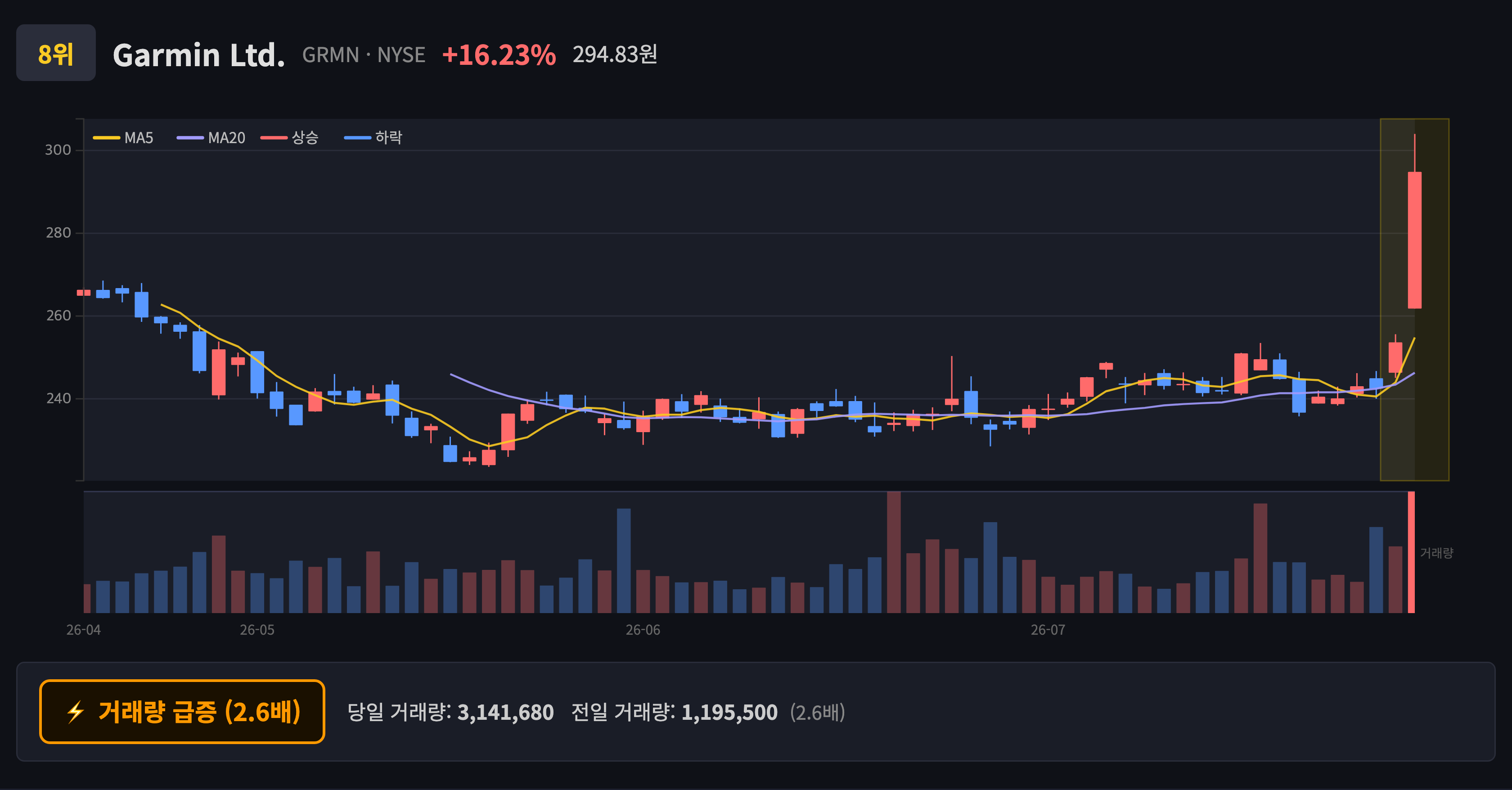The image size is (1512, 790).
Task: Click the +16.23% change value
Action: click(x=499, y=55)
